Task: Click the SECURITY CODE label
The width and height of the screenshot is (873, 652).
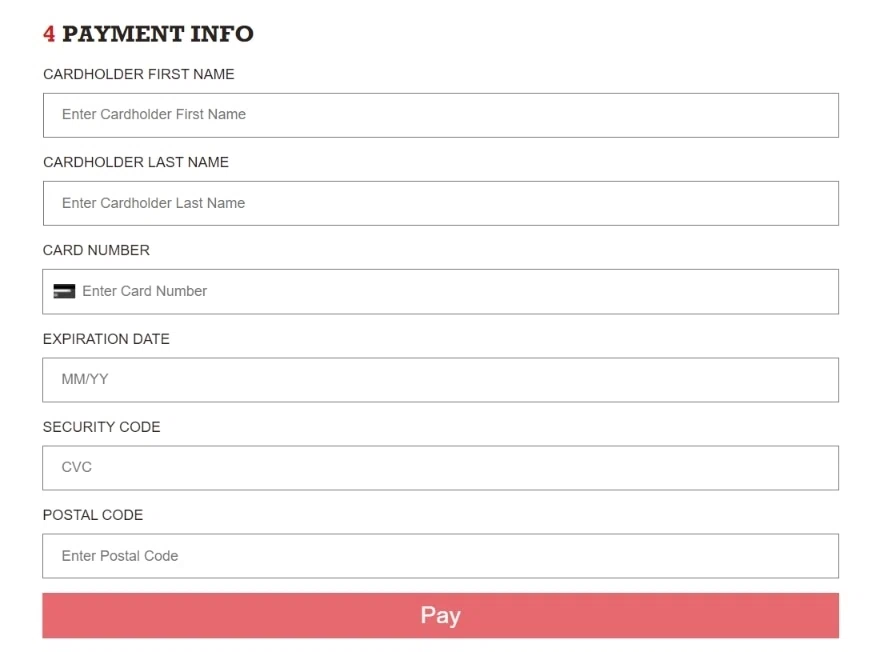Action: tap(101, 427)
